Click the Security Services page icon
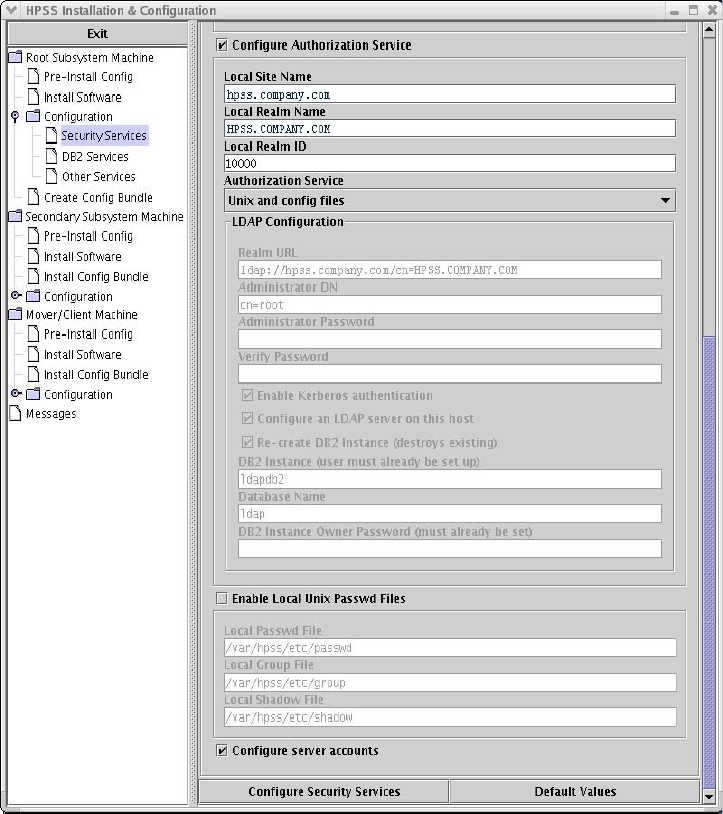The width and height of the screenshot is (723, 814). [x=51, y=135]
